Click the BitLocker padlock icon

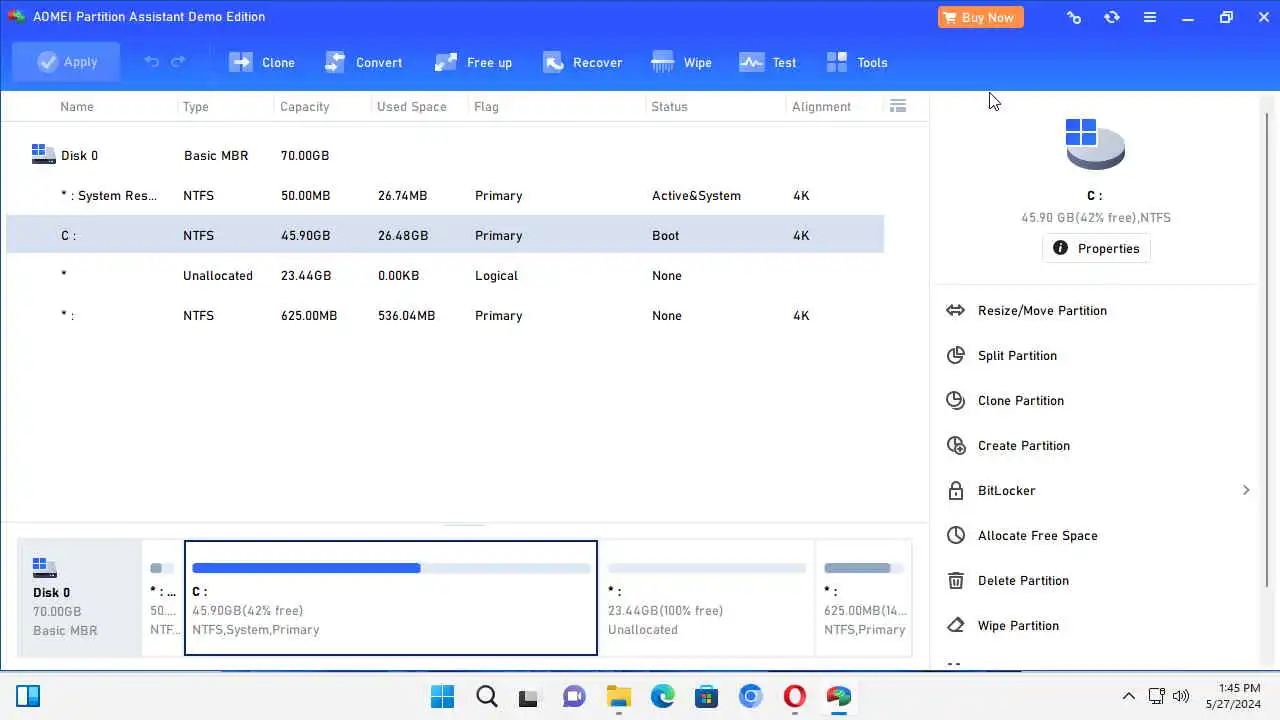click(x=956, y=490)
